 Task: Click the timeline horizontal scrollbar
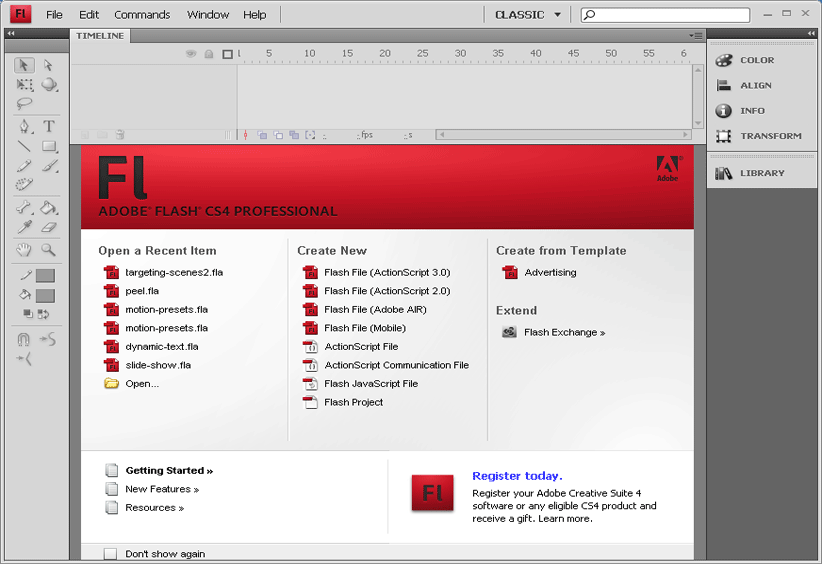pyautogui.click(x=564, y=135)
